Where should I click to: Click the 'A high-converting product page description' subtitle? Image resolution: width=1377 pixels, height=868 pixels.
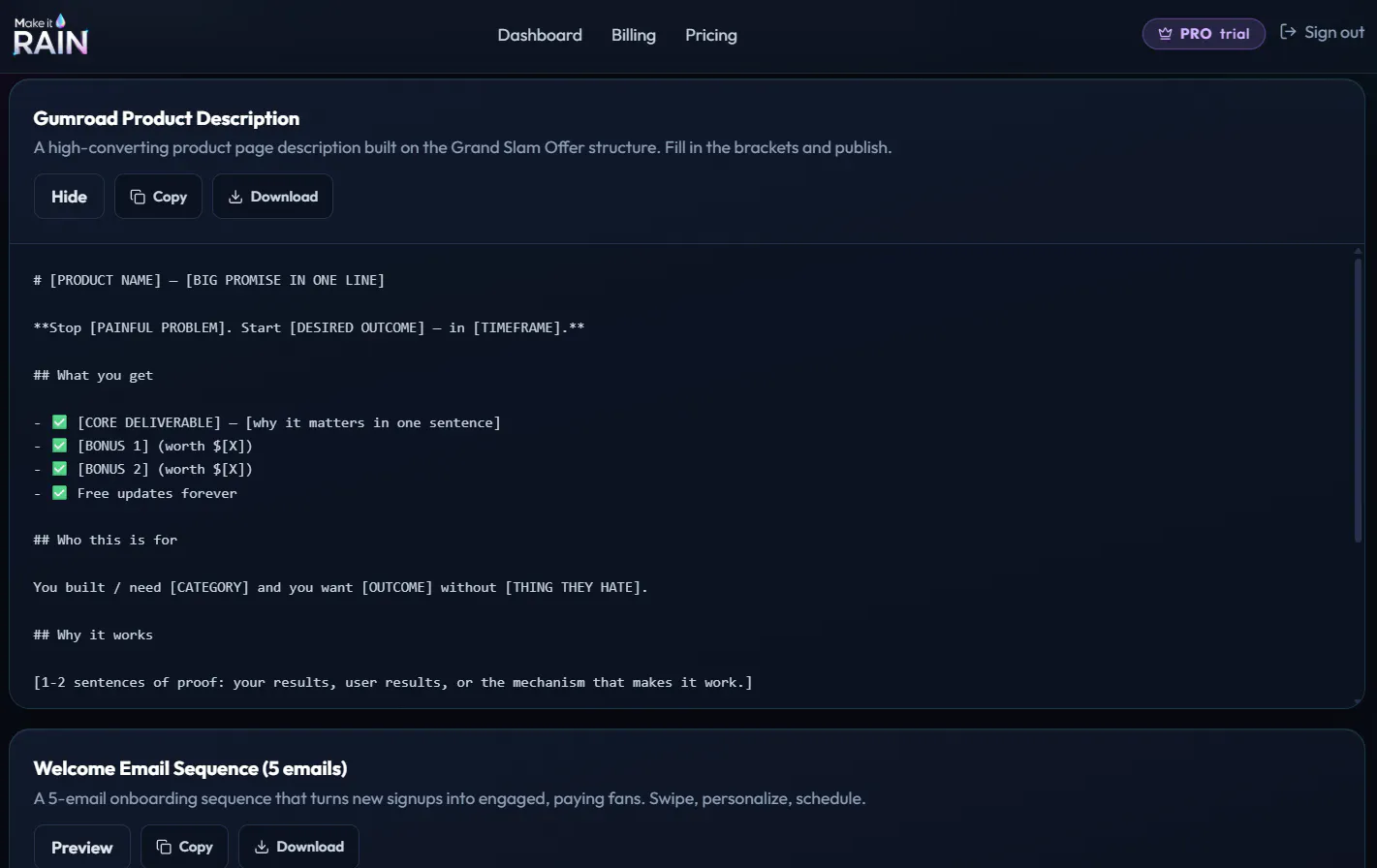click(x=462, y=147)
